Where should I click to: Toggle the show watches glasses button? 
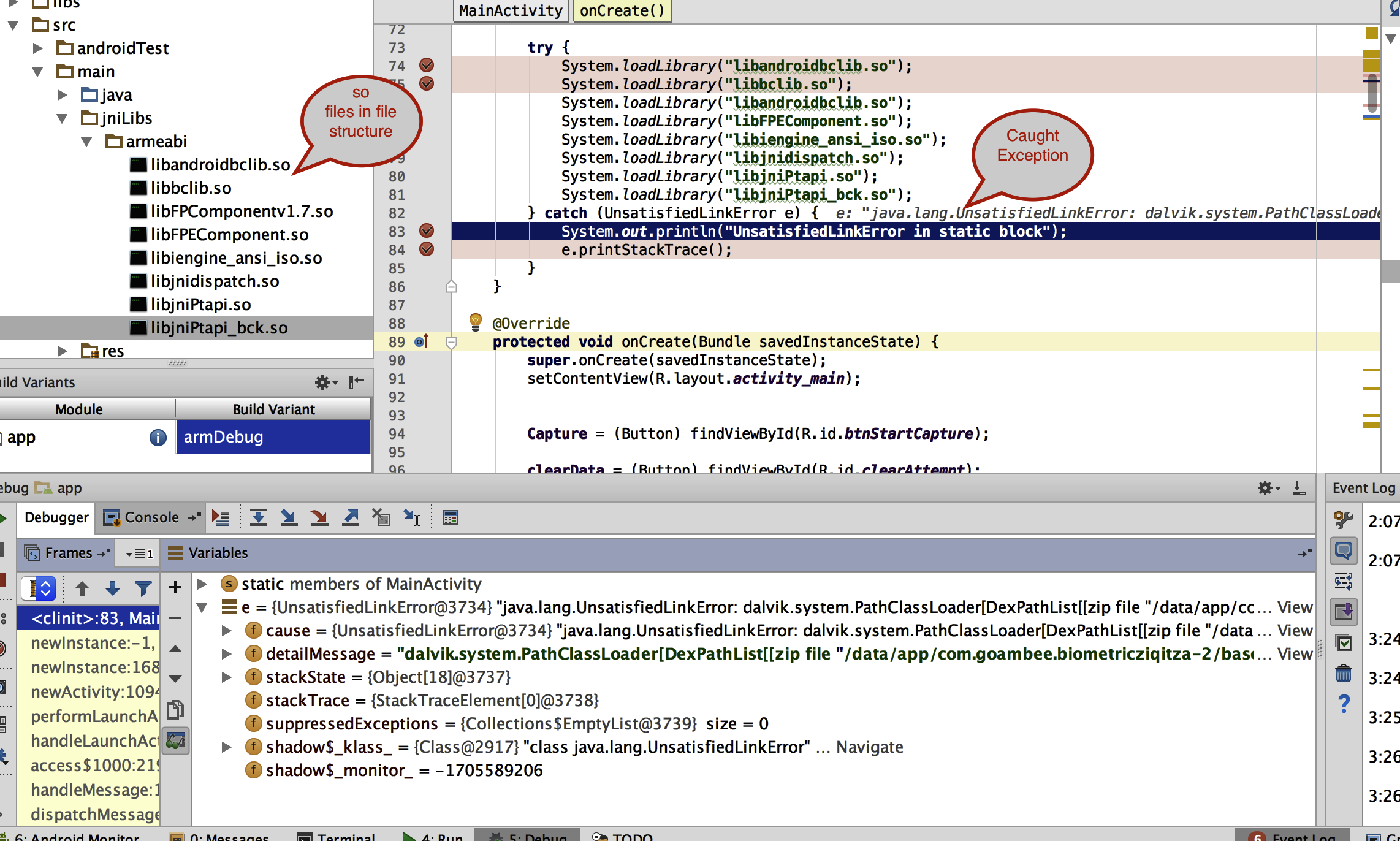175,742
